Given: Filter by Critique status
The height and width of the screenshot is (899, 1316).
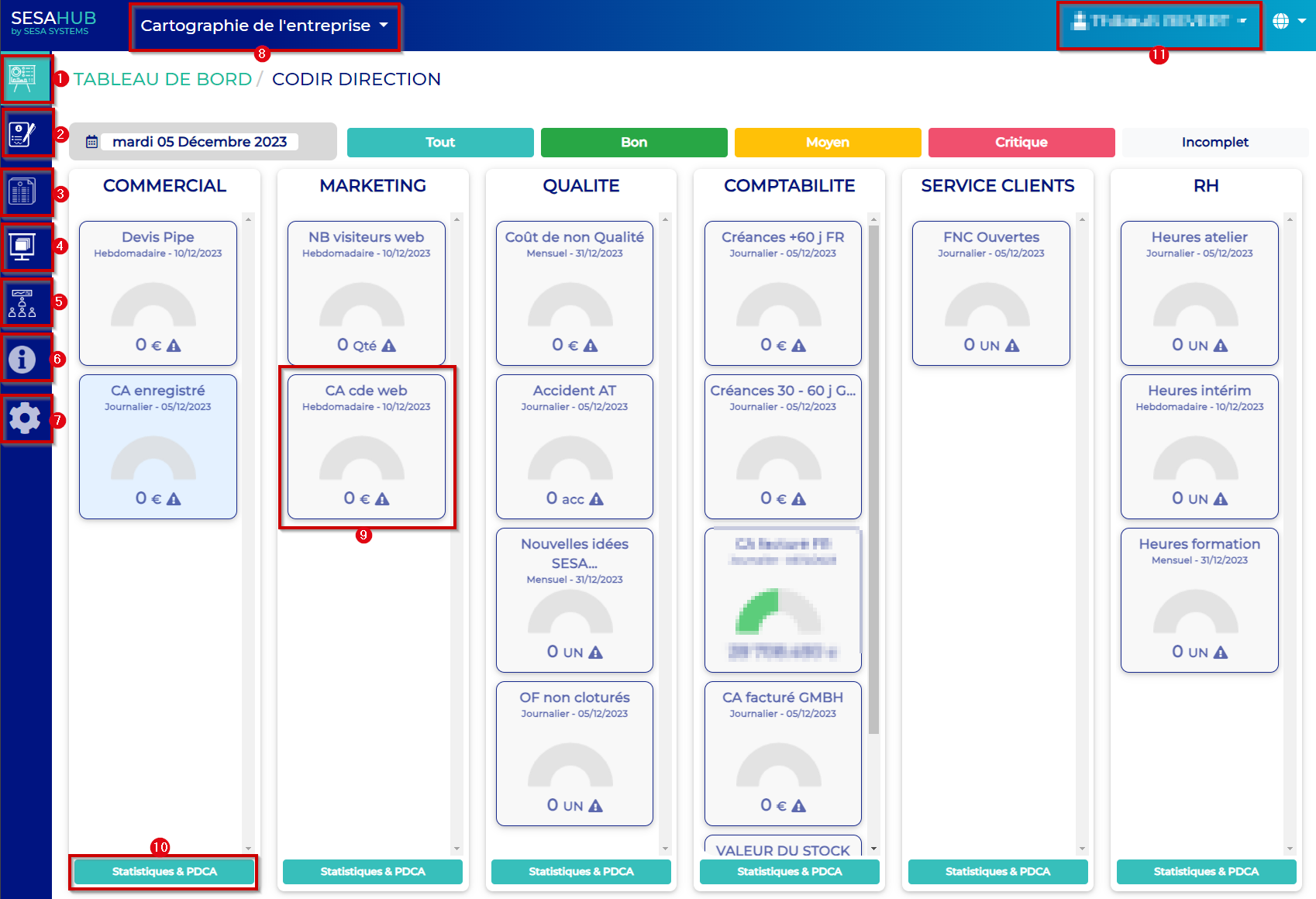Looking at the screenshot, I should pos(1021,143).
